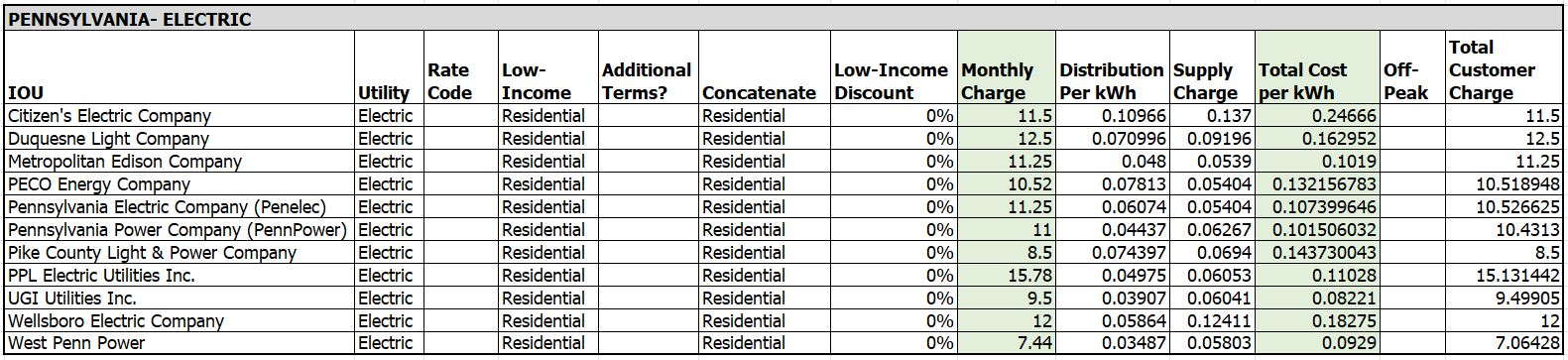Select the Duquesne Light Company cell
Viewport: 1568px width, 360px height.
[179, 139]
